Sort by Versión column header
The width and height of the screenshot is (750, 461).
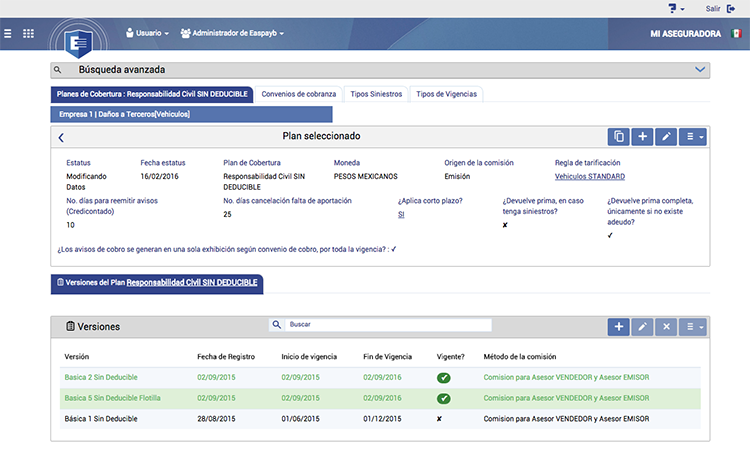tap(77, 357)
